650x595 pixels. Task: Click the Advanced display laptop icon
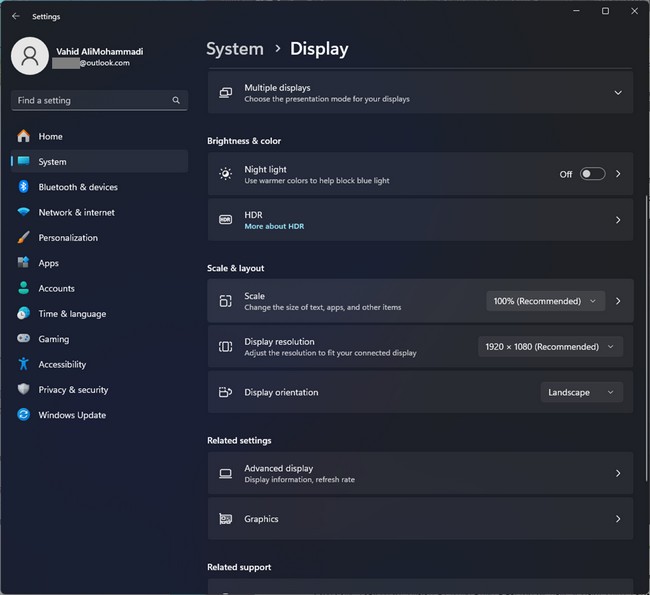226,473
